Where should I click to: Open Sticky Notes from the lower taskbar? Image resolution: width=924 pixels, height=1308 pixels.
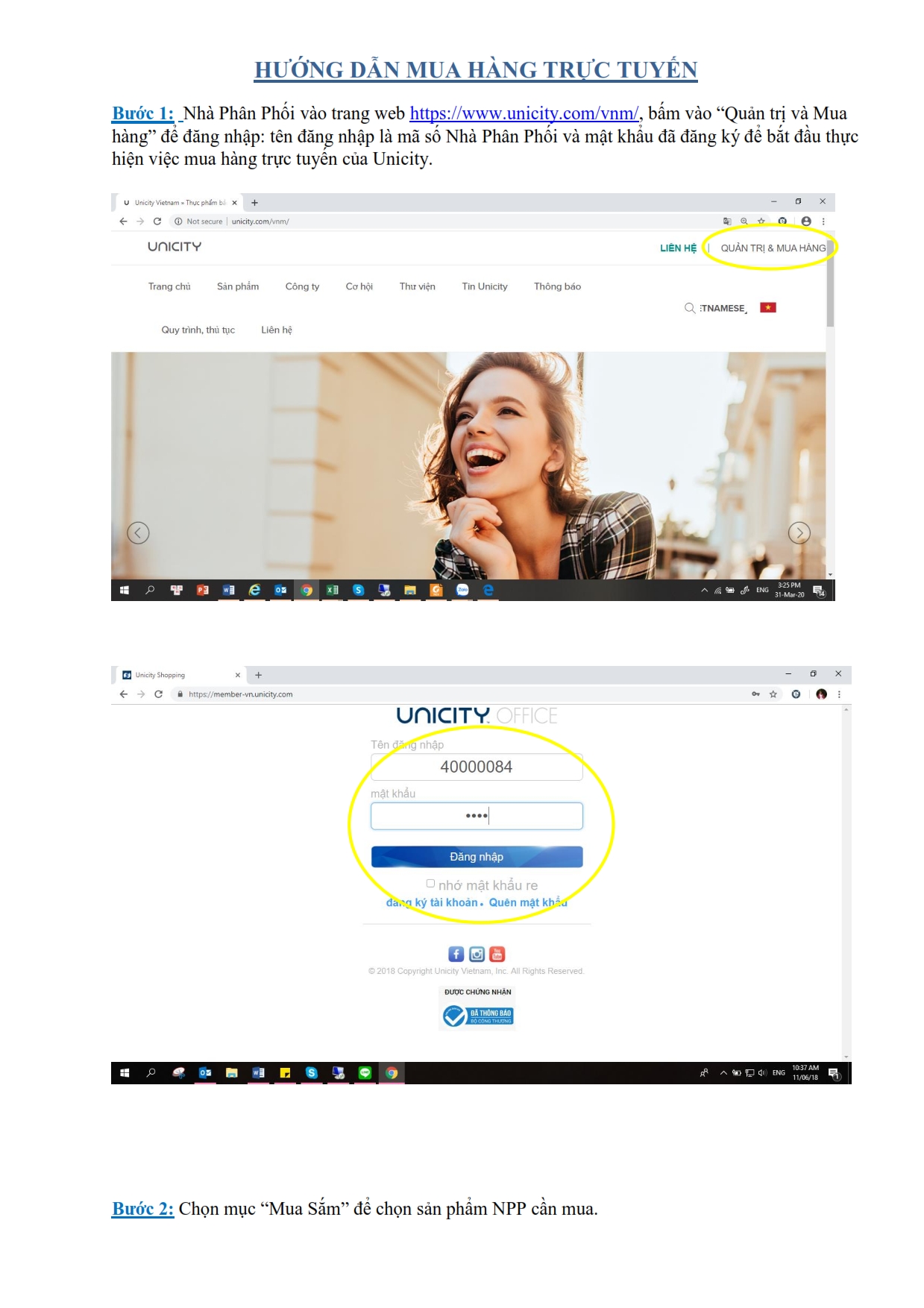tap(285, 1073)
